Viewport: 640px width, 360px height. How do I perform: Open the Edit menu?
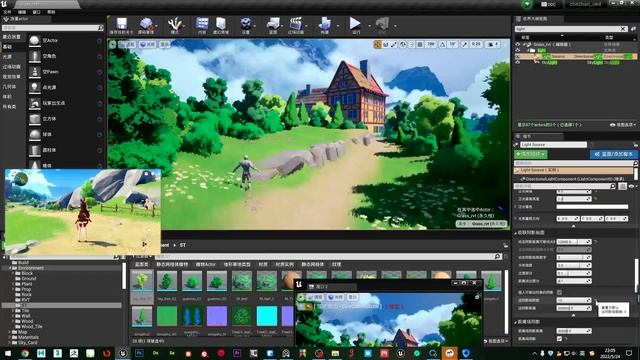(x=22, y=12)
